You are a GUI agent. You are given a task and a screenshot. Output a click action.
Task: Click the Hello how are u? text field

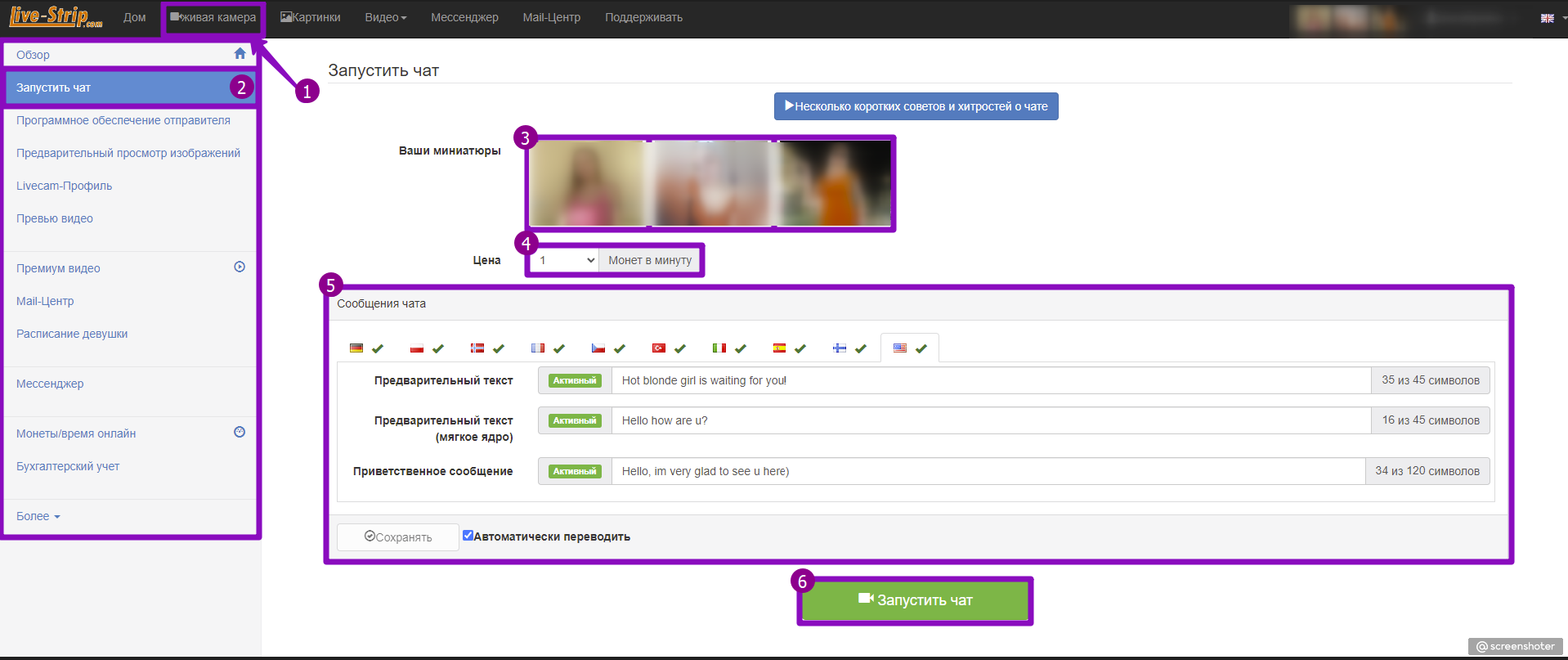pyautogui.click(x=990, y=420)
